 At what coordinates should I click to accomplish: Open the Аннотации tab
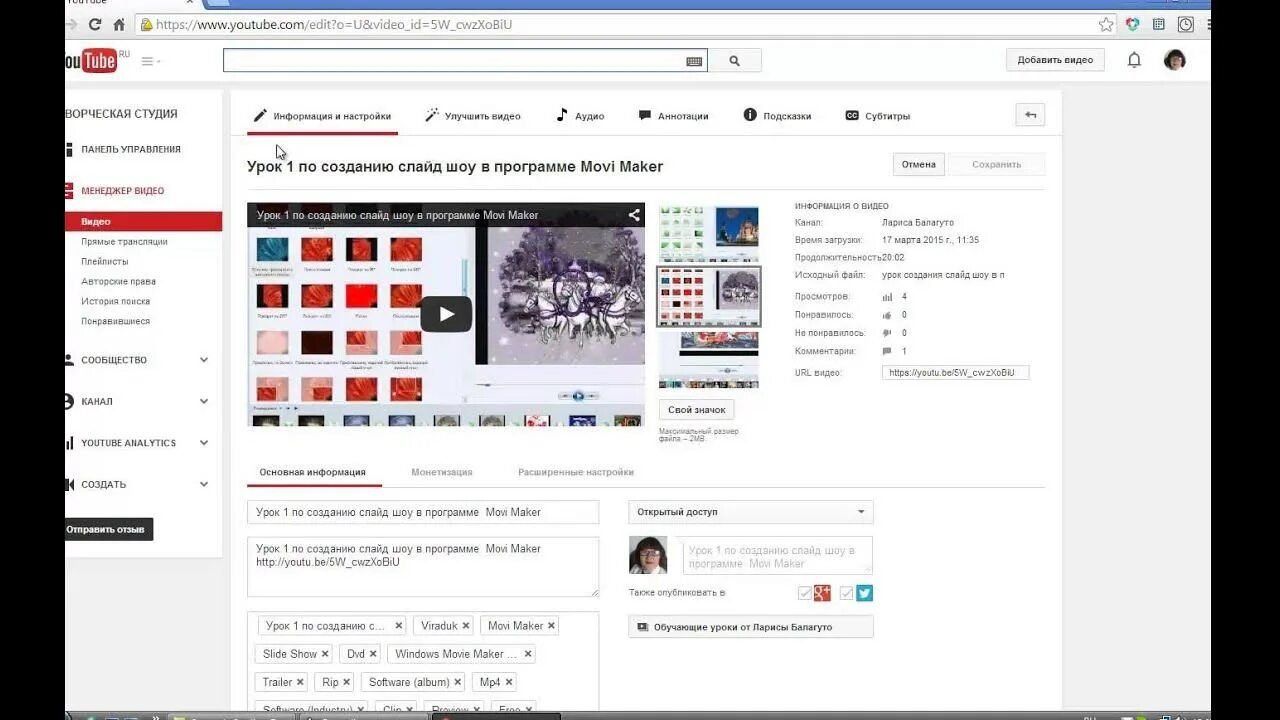click(x=673, y=116)
